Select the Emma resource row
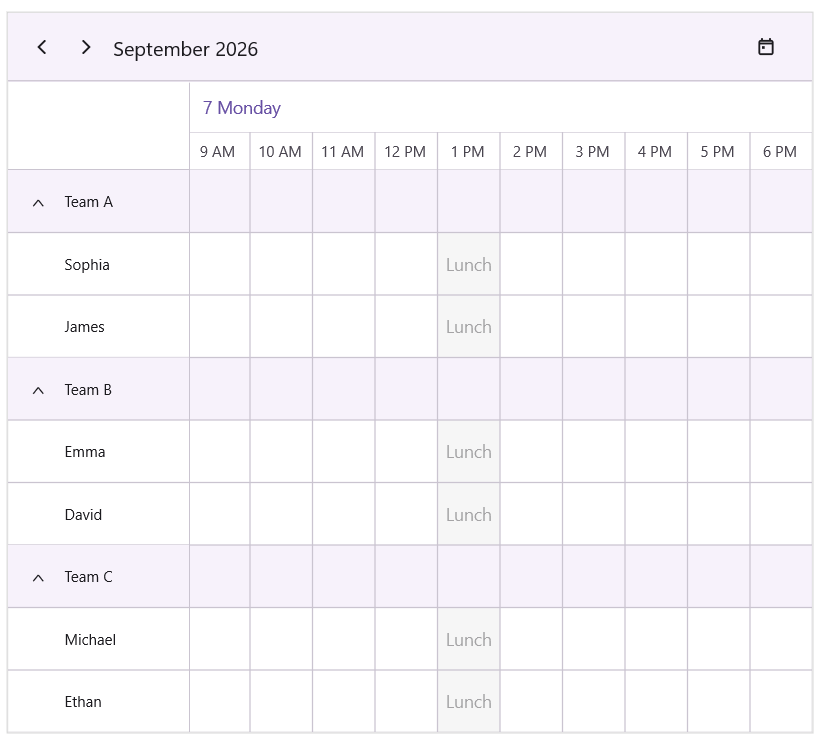Screen dimensions: 820x740 coord(98,452)
